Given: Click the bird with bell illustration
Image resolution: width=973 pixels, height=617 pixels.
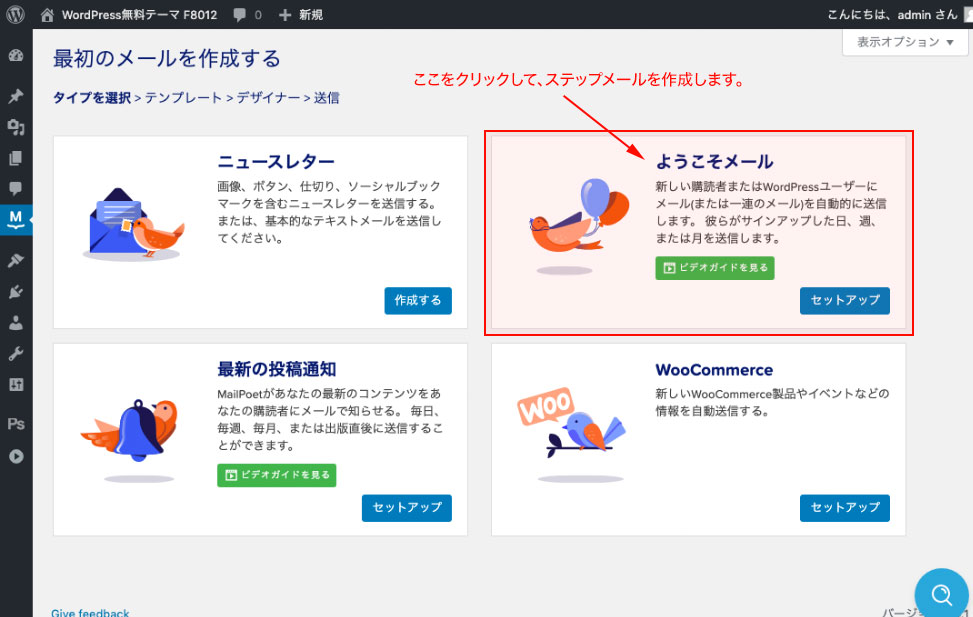Looking at the screenshot, I should click(130, 439).
